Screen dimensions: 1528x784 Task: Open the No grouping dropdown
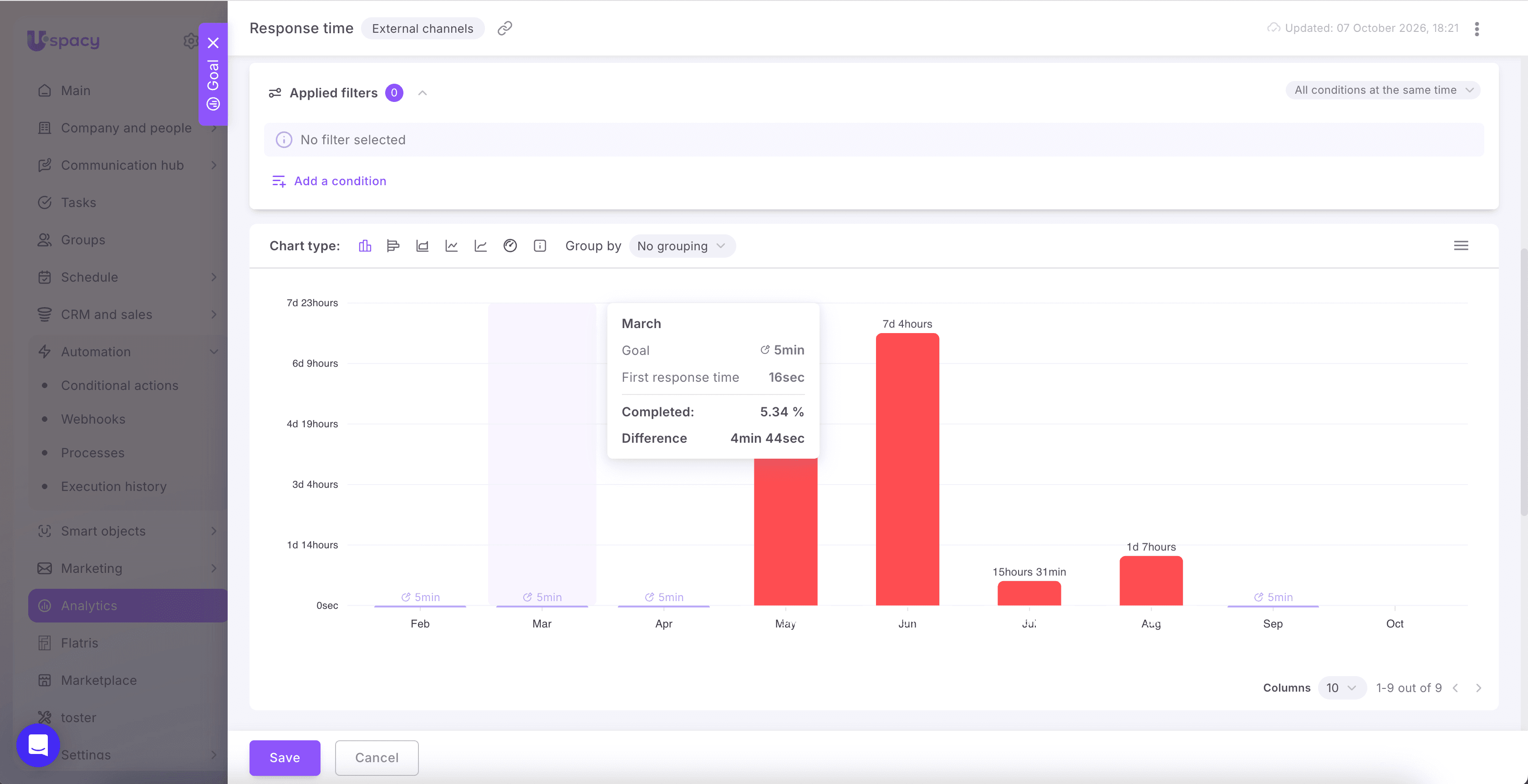[682, 246]
